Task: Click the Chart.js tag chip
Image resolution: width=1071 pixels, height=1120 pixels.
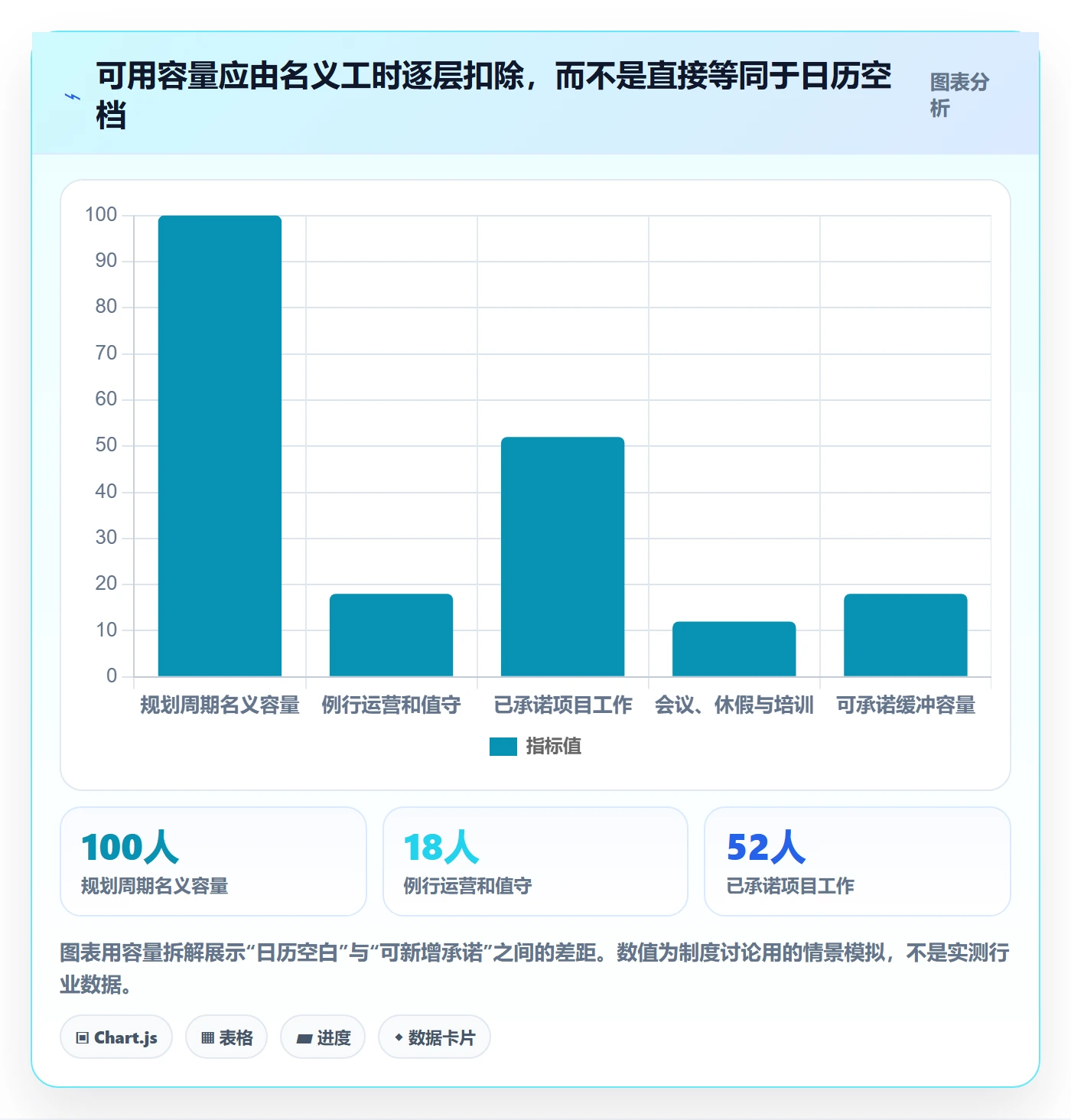Action: 116,1037
